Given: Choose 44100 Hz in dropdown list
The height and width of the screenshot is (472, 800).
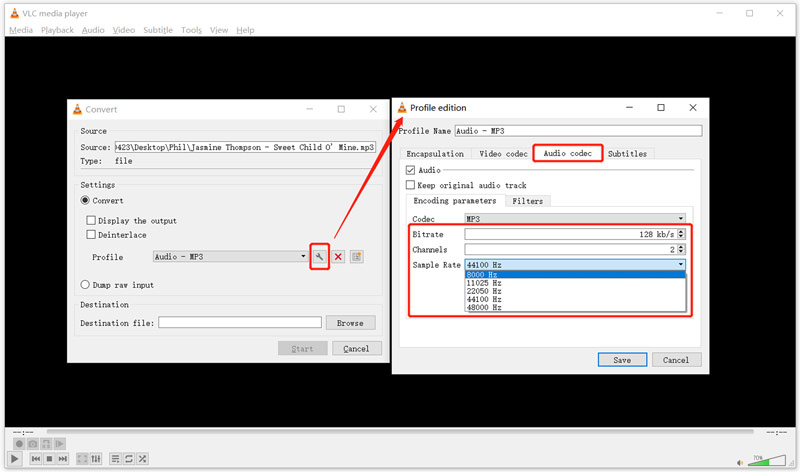Looking at the screenshot, I should [x=575, y=299].
